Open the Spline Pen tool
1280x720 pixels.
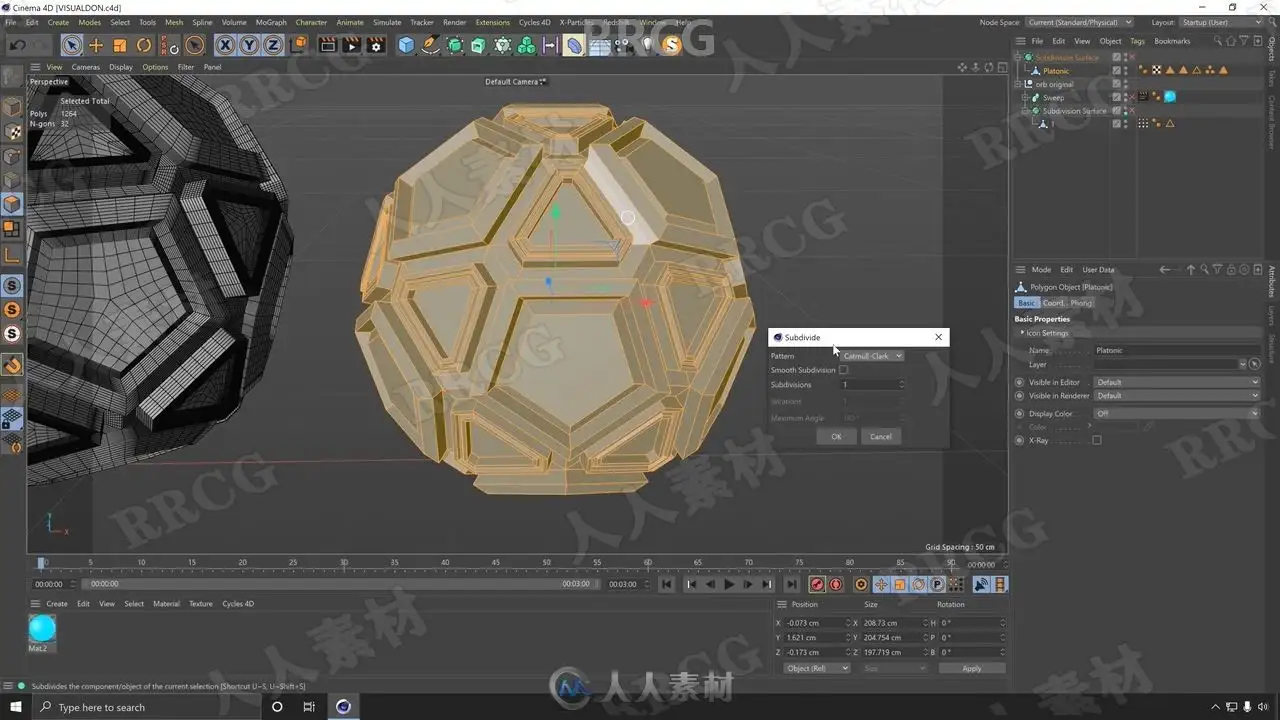(431, 45)
